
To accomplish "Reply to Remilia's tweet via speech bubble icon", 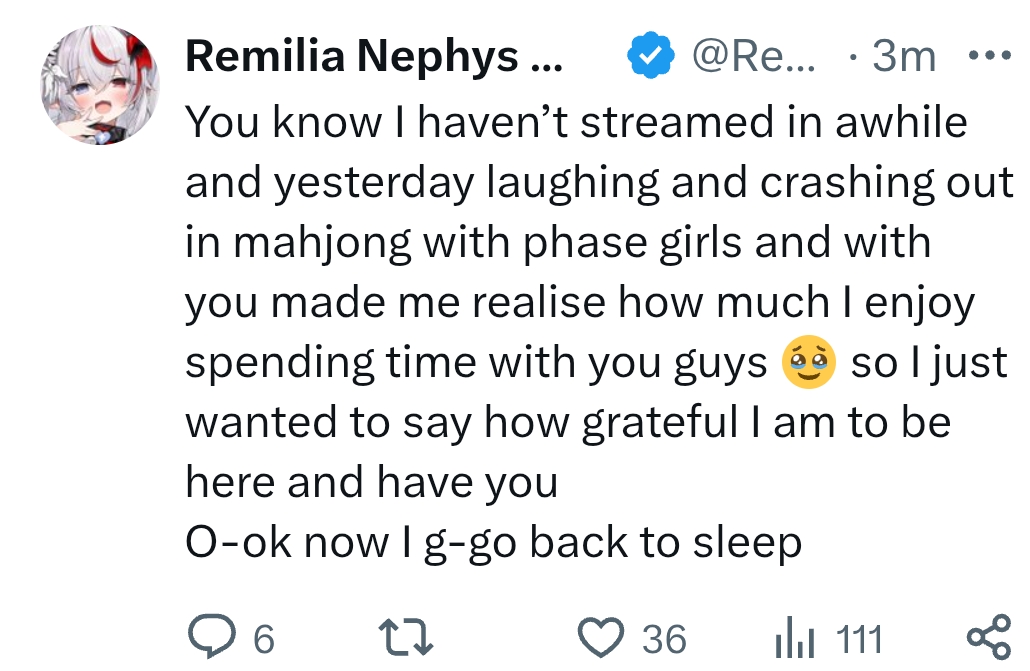I will click(x=212, y=637).
